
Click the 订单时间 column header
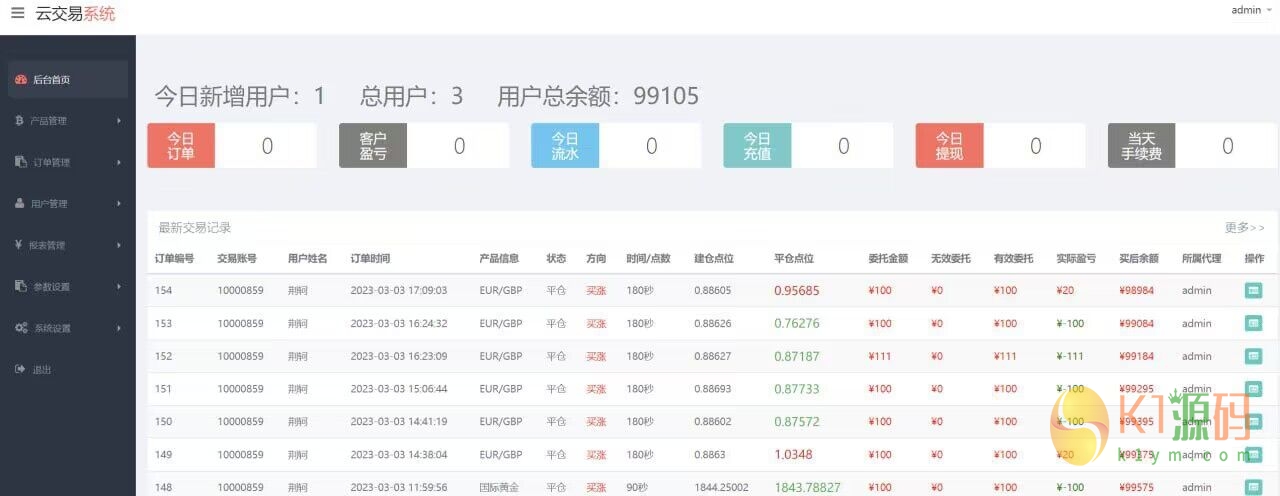[370, 258]
